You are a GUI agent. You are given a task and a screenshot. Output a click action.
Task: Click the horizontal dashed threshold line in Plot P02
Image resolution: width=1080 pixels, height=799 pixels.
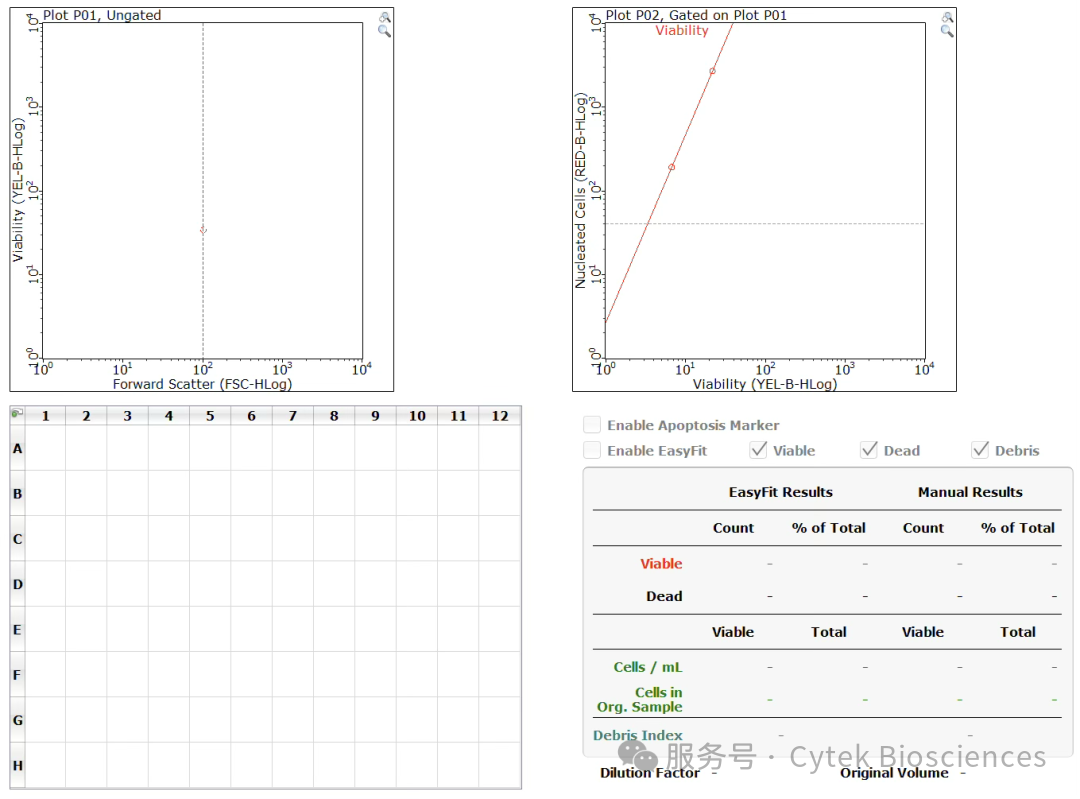click(x=765, y=224)
